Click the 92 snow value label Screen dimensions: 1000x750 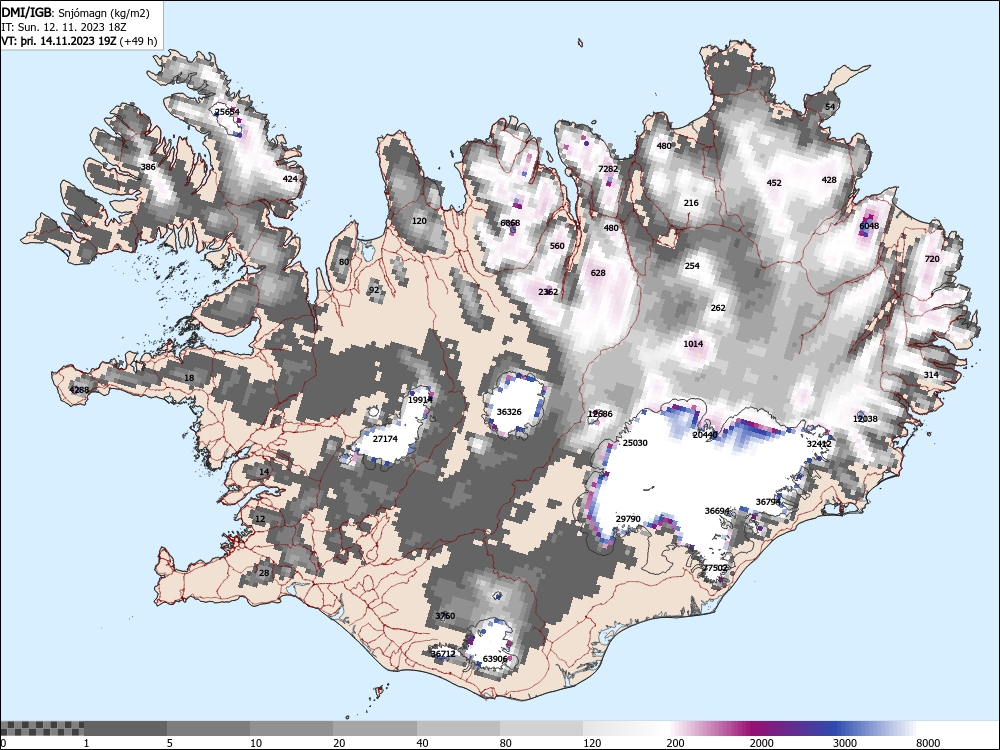click(x=374, y=290)
